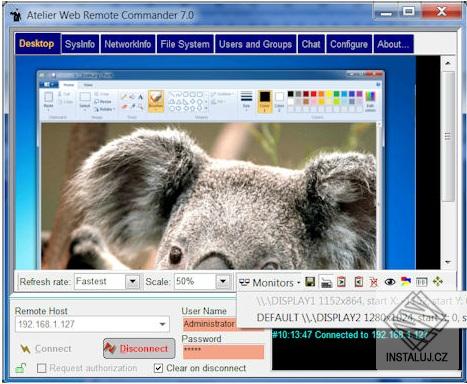Click the send clipboard icon with right arrow
The width and height of the screenshot is (467, 384).
(x=341, y=282)
